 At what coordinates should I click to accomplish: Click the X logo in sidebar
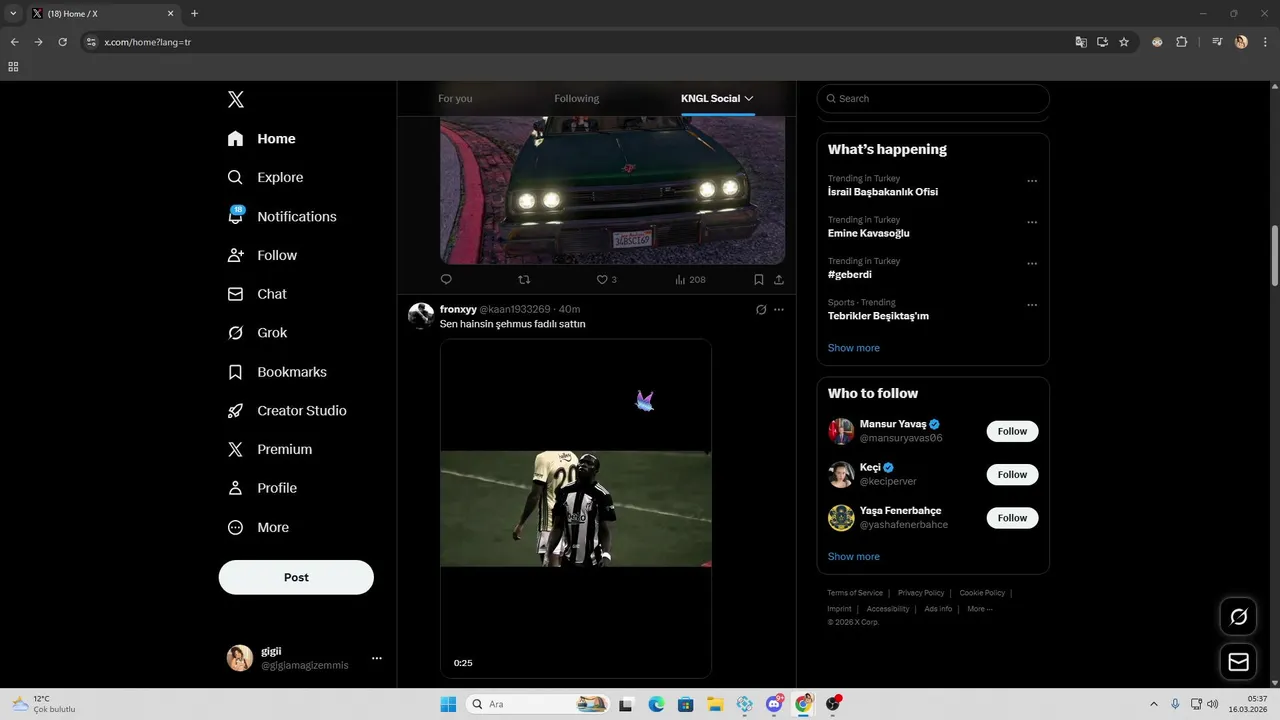tap(236, 99)
